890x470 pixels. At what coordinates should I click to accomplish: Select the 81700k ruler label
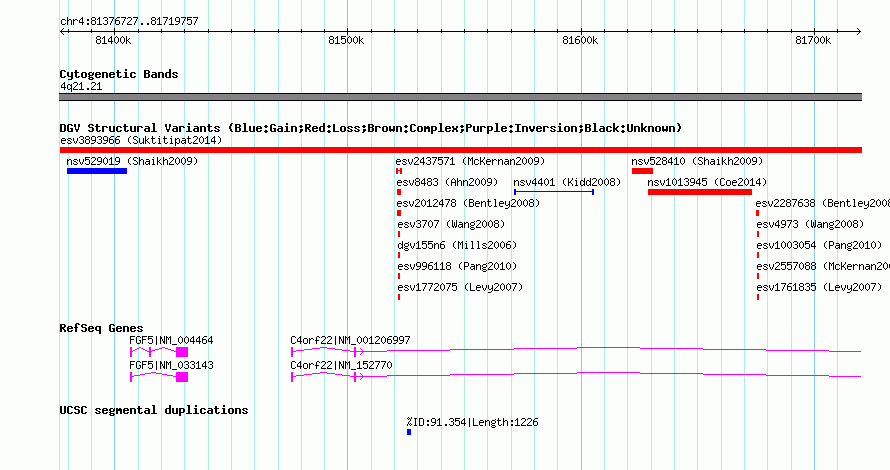[813, 40]
